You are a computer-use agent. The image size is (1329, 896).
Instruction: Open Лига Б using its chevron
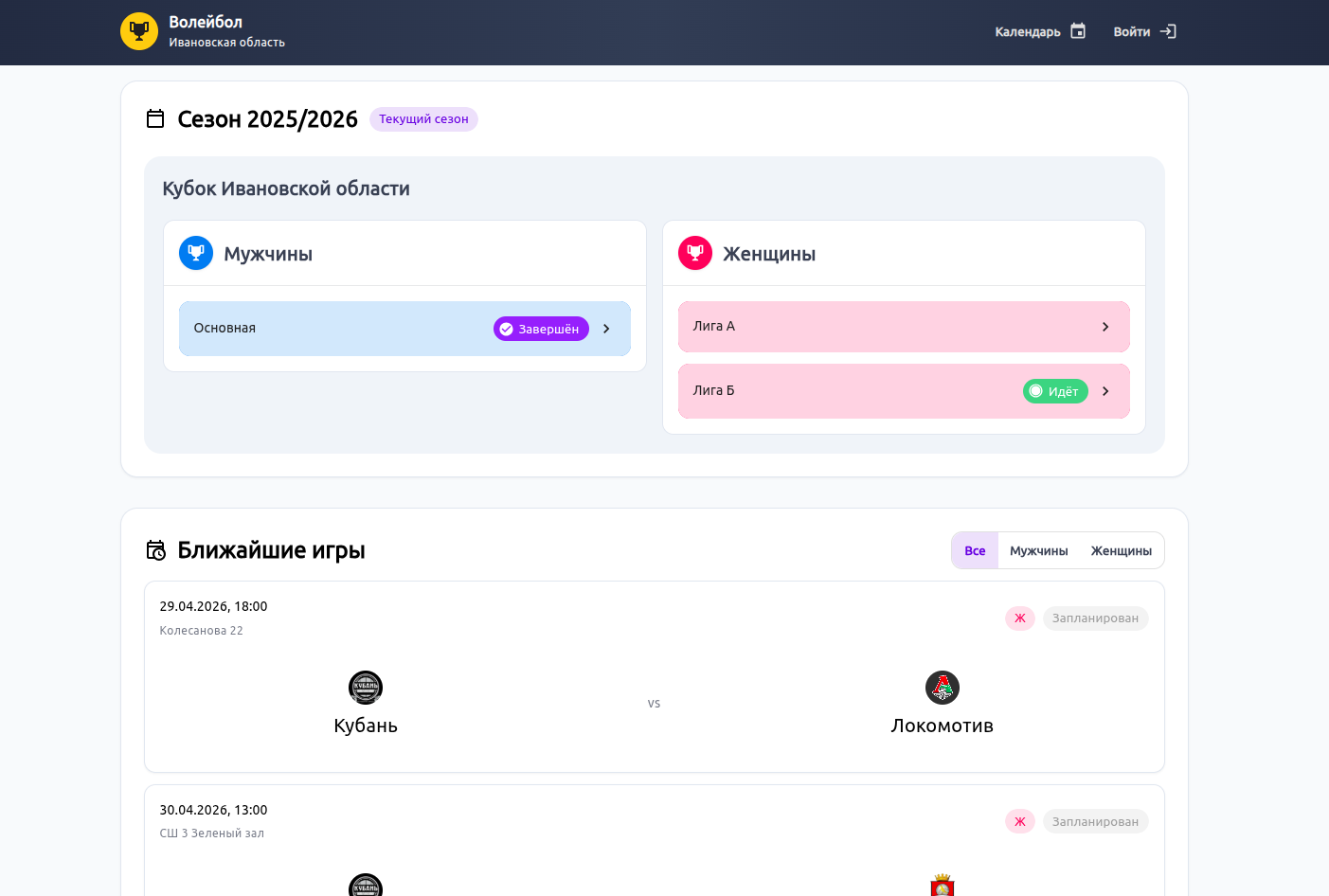[x=1105, y=391]
